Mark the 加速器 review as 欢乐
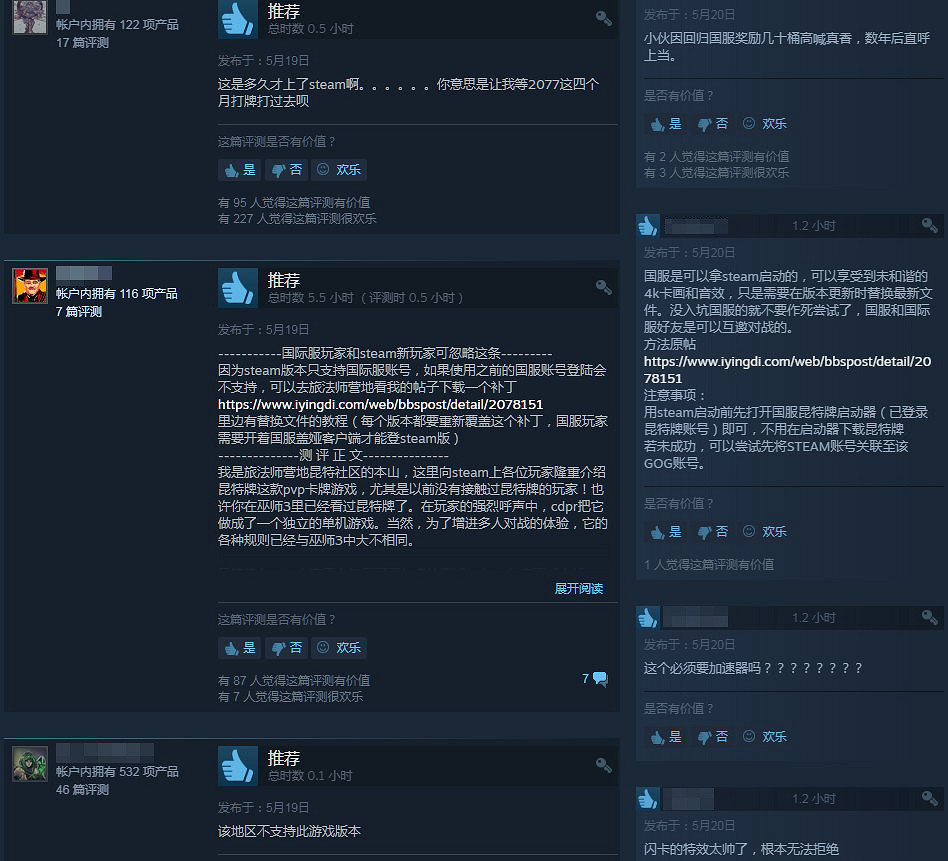This screenshot has width=948, height=861. (x=765, y=736)
